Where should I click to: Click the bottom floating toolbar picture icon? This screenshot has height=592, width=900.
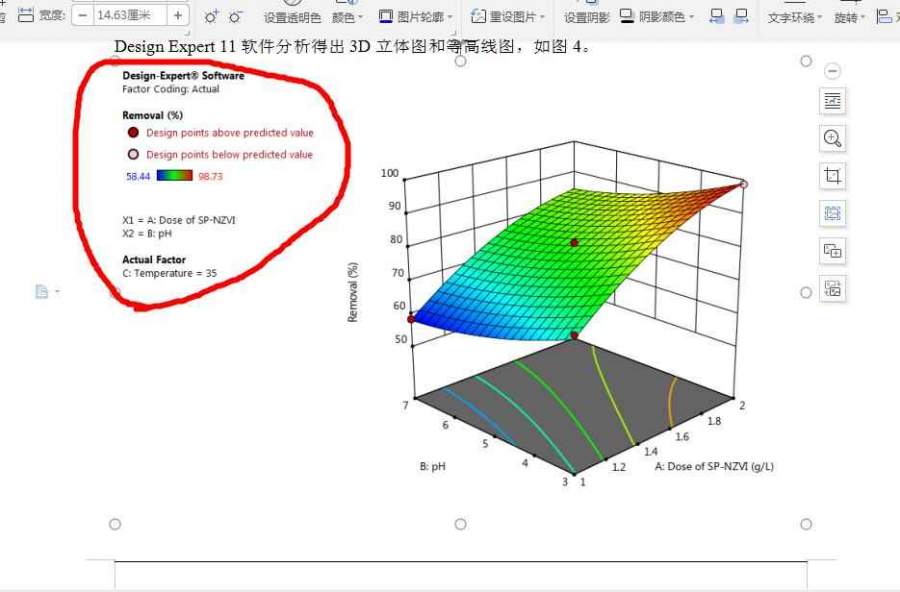pos(832,289)
